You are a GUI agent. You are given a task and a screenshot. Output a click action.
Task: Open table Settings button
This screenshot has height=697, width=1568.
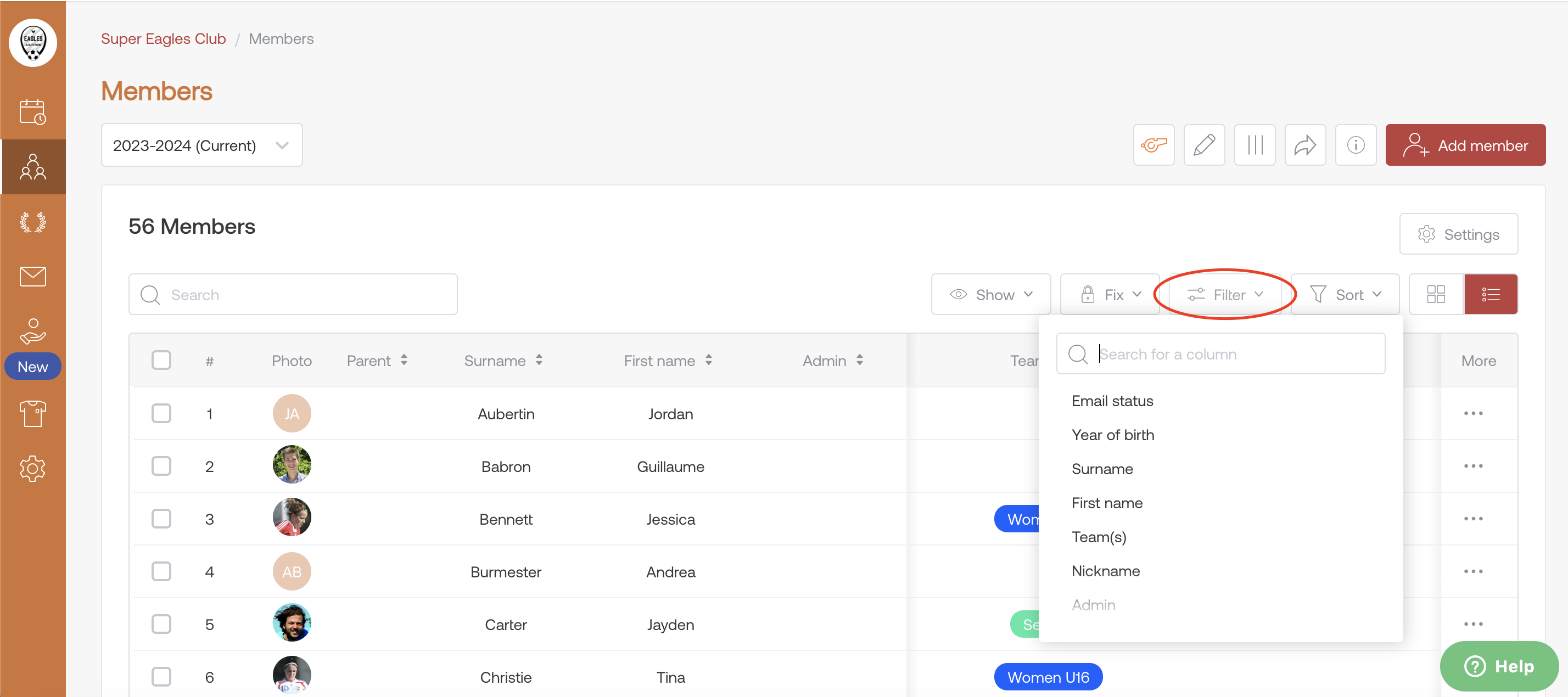point(1458,234)
